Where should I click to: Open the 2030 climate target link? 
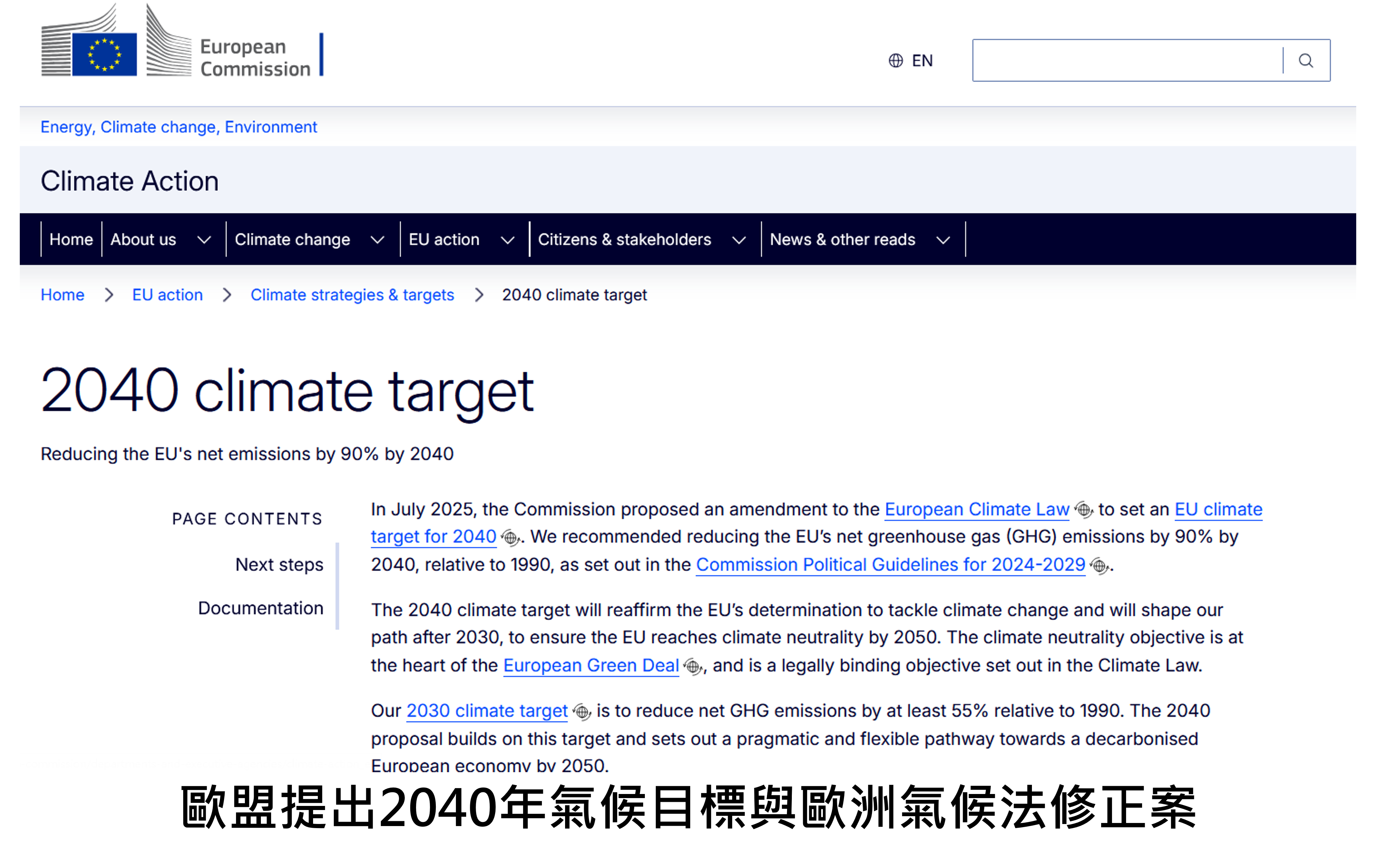(487, 711)
